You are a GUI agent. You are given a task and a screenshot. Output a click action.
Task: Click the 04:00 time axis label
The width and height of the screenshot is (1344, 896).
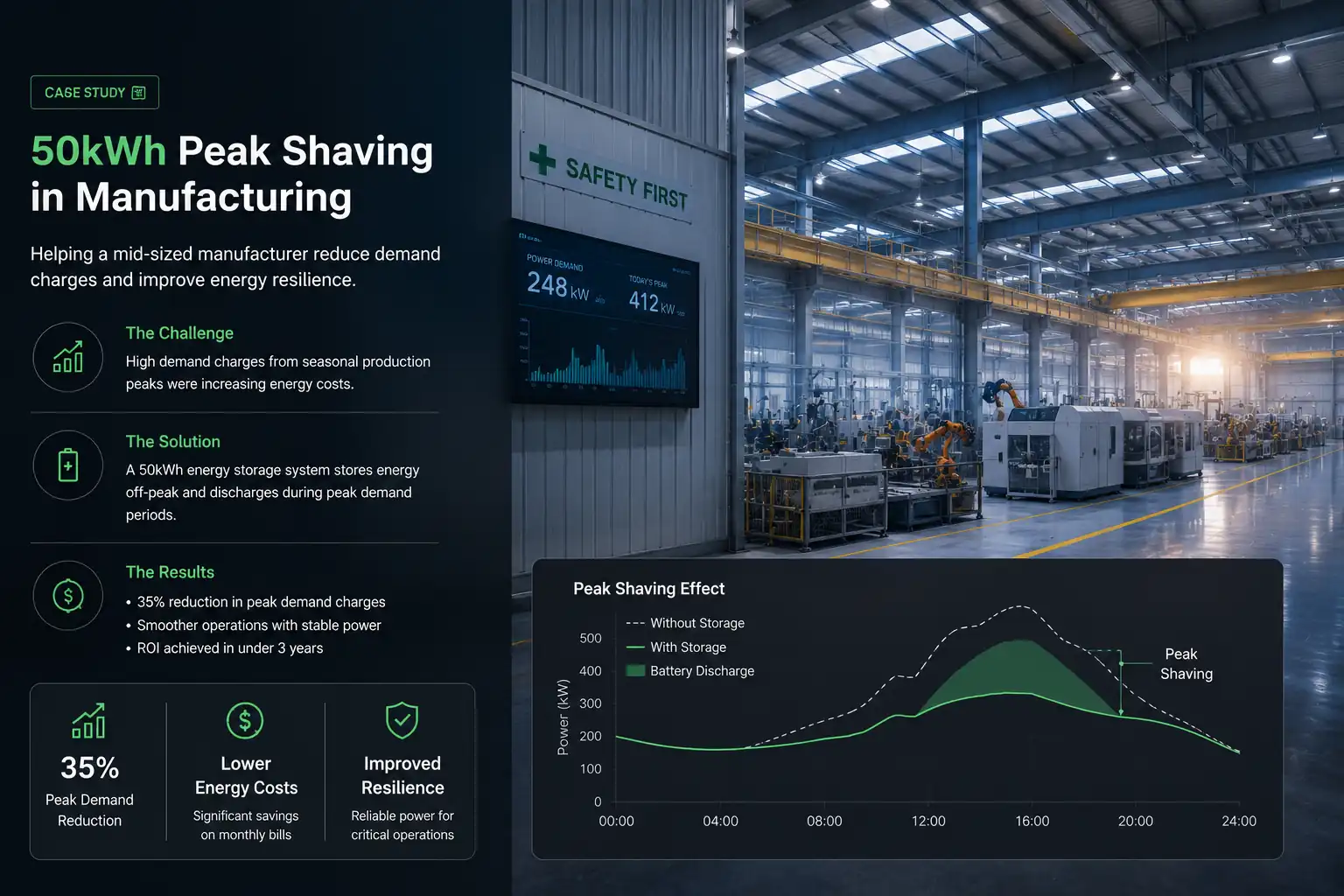pyautogui.click(x=720, y=822)
